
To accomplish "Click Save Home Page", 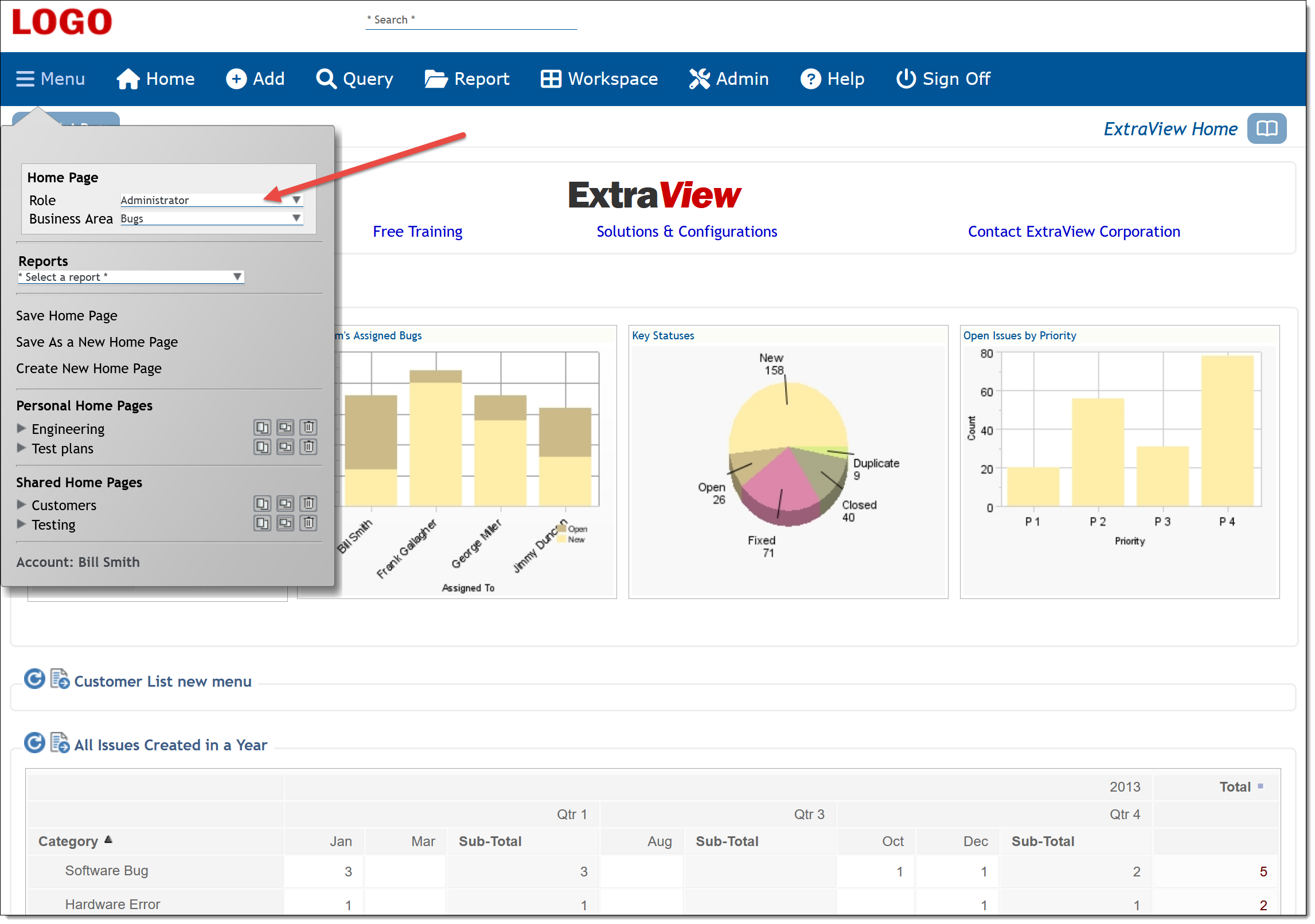I will (x=67, y=316).
